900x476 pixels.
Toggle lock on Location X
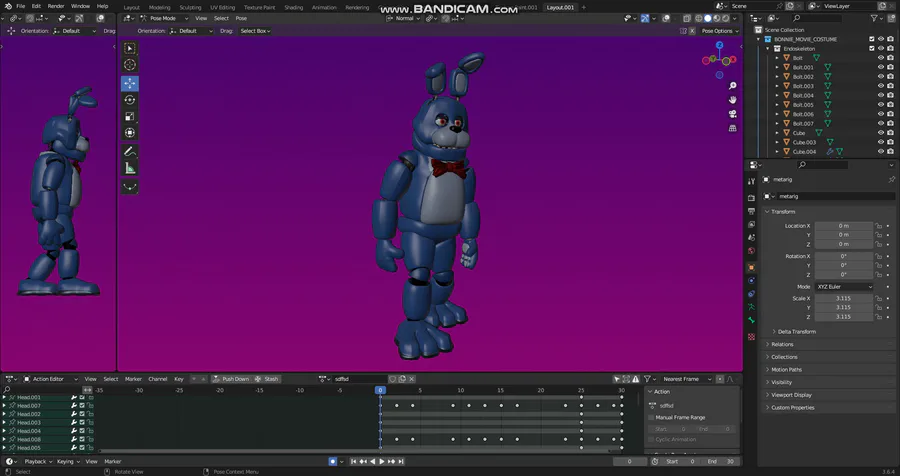point(878,226)
